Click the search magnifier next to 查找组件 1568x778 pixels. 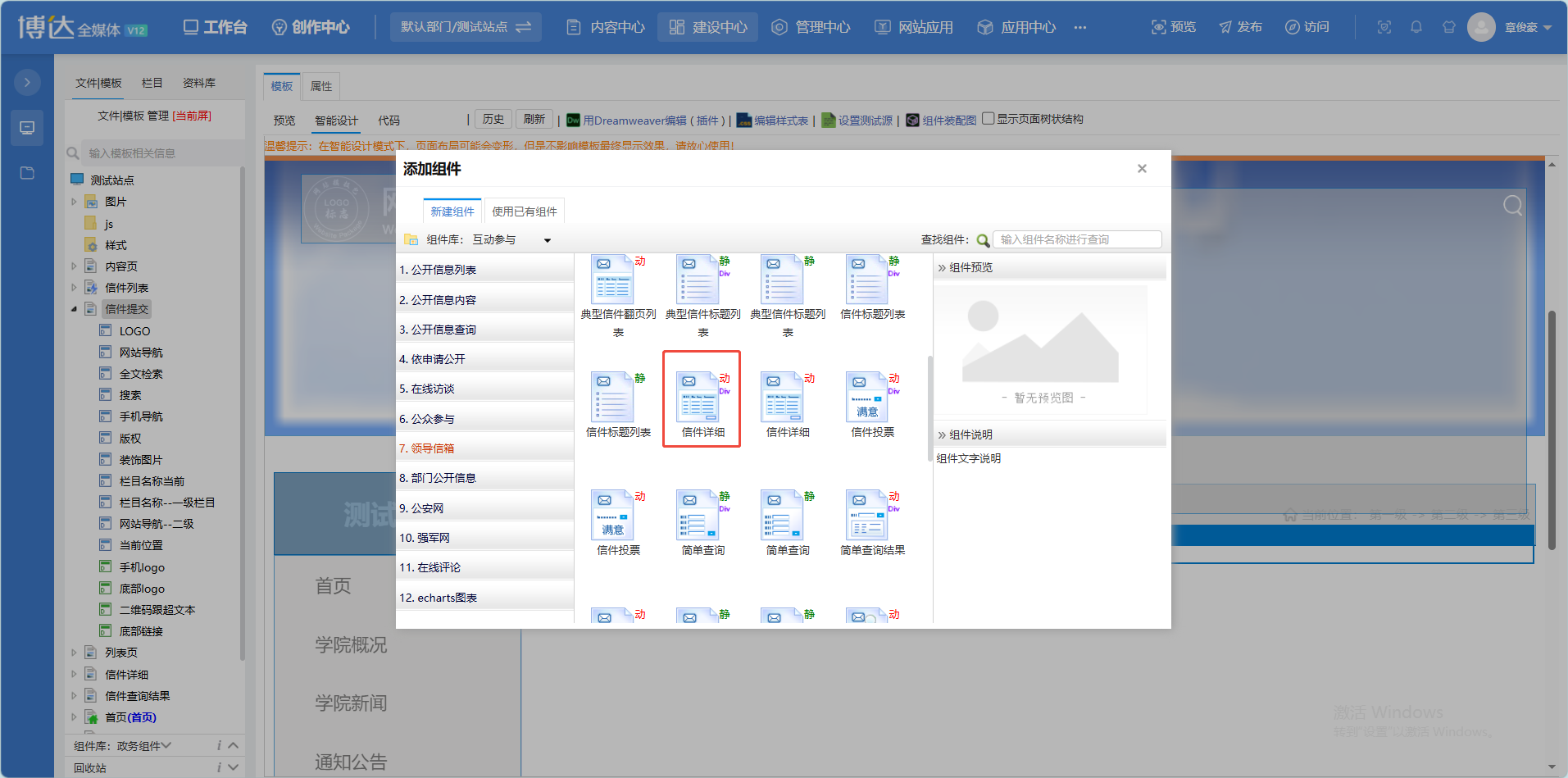pos(983,240)
